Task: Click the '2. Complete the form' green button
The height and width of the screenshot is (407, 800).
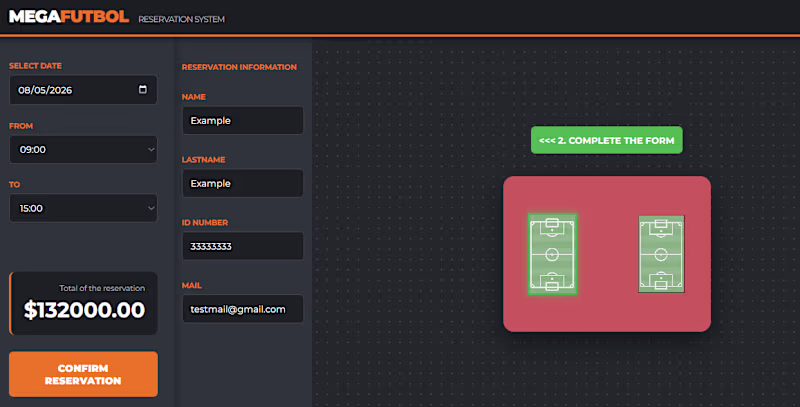Action: coord(607,140)
